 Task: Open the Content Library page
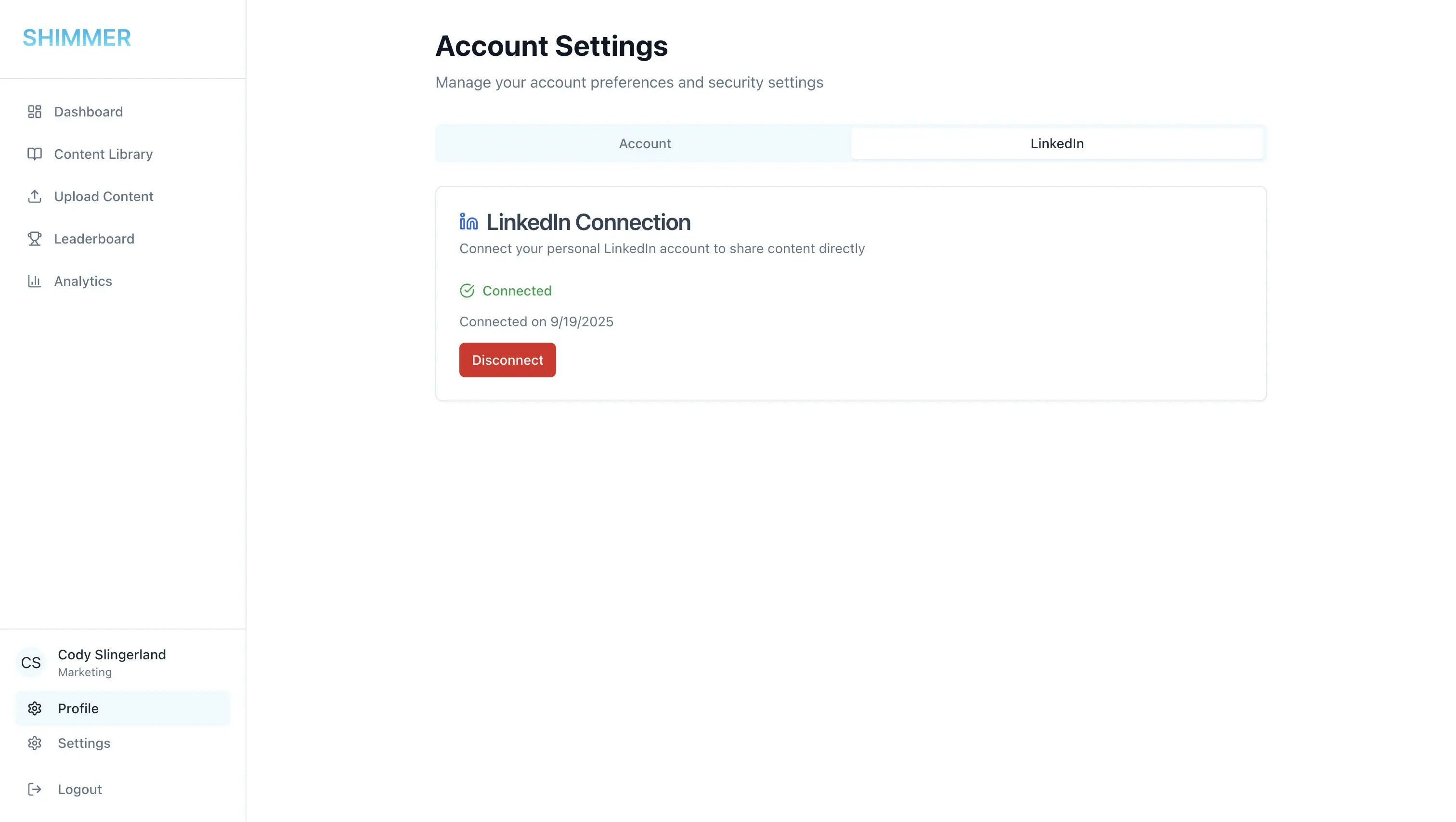click(104, 154)
